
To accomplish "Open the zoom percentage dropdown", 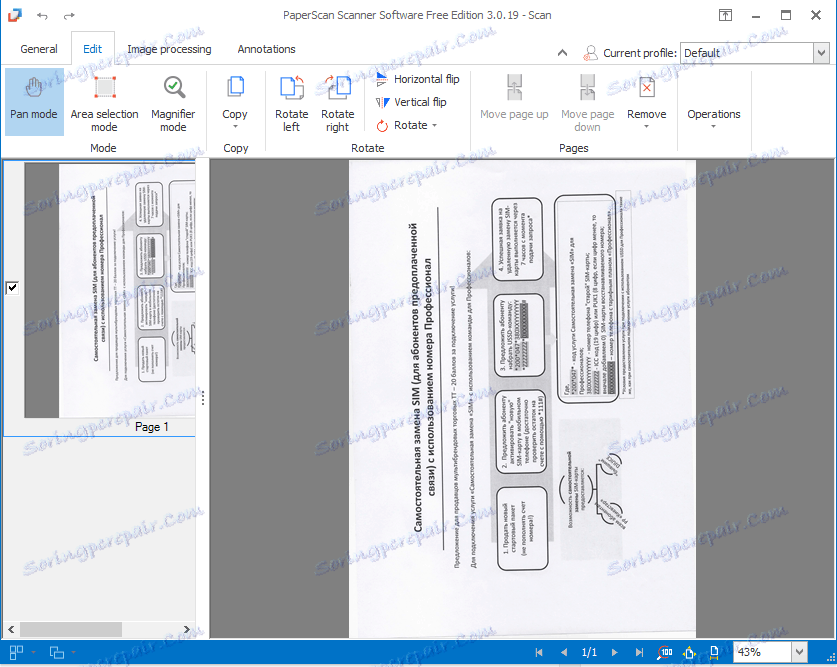I will pyautogui.click(x=799, y=652).
